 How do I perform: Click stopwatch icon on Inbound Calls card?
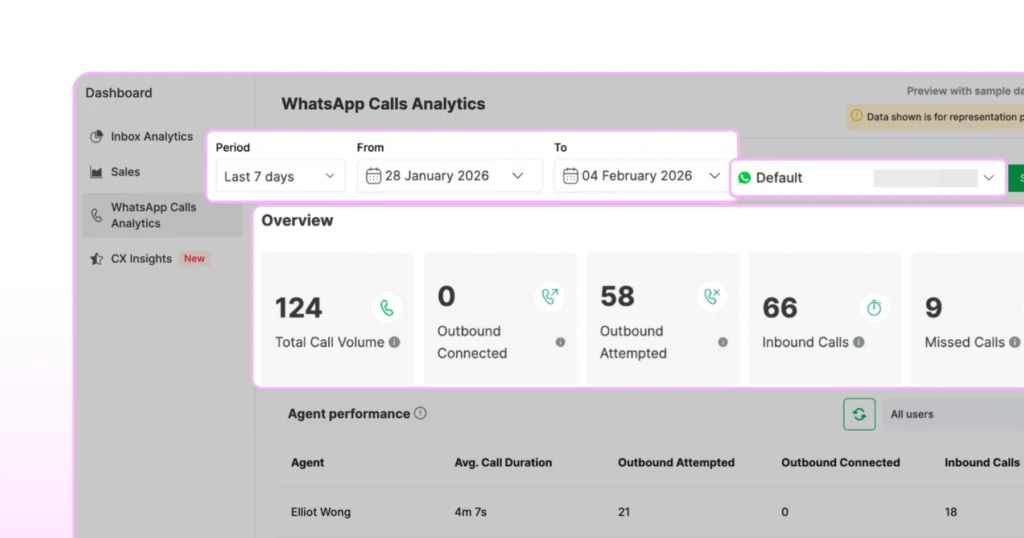(874, 308)
